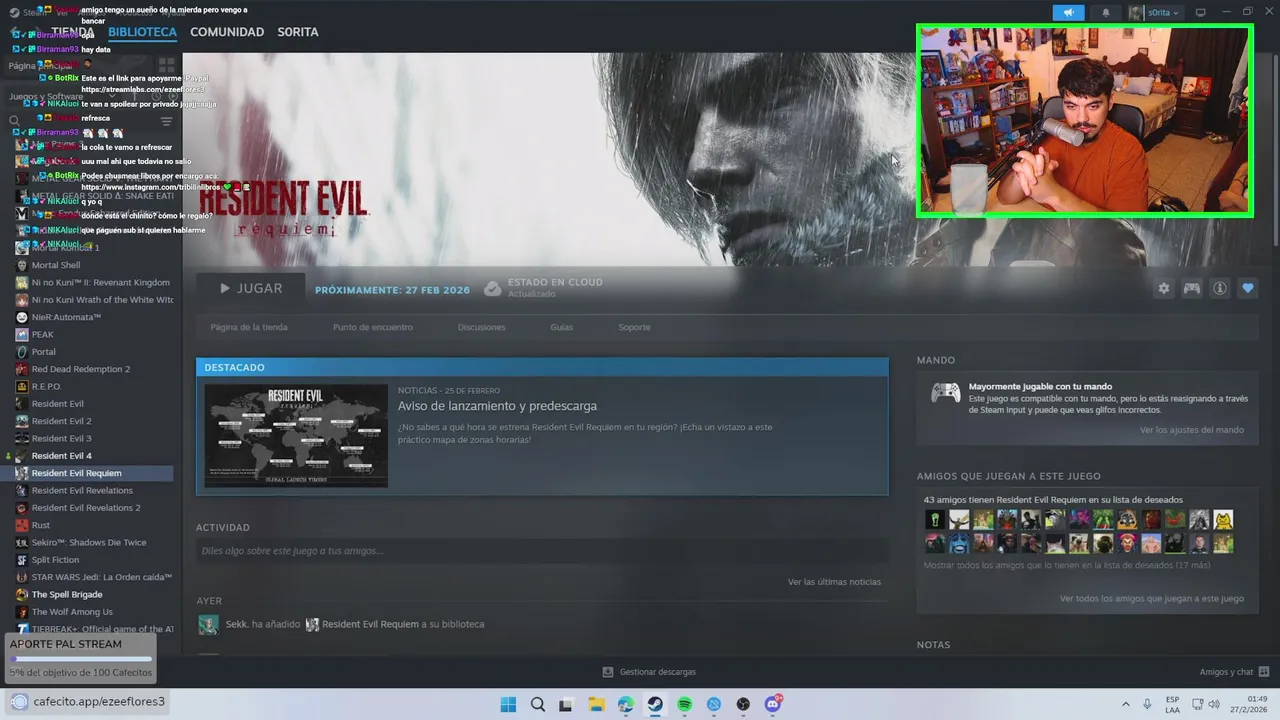This screenshot has width=1280, height=720.
Task: Click the controller settings icon beside the gear
Action: 1191,288
